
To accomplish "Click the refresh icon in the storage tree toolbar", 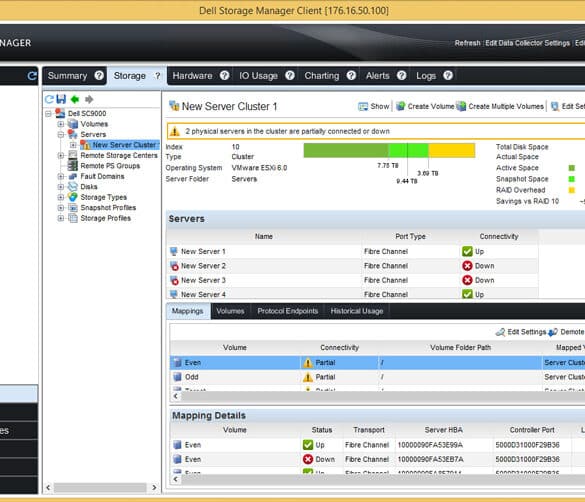I will coord(49,99).
